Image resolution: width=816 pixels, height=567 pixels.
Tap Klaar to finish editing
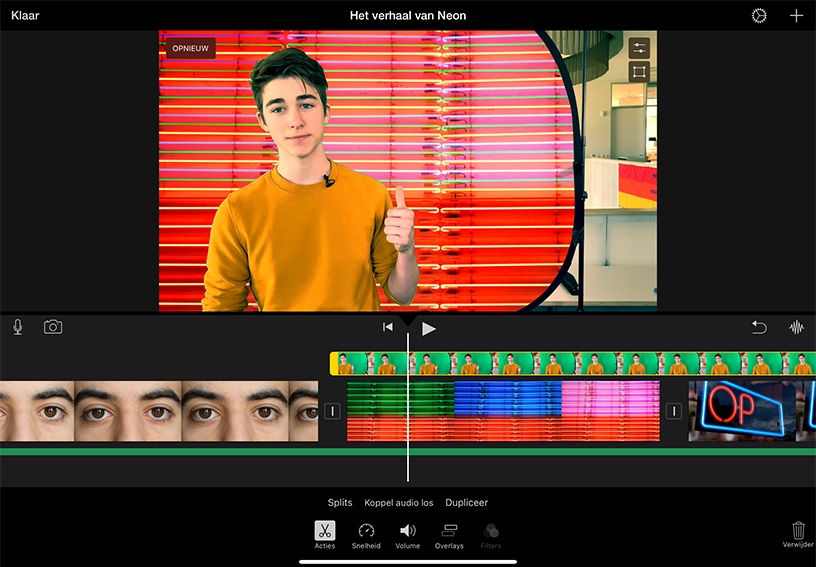[25, 16]
